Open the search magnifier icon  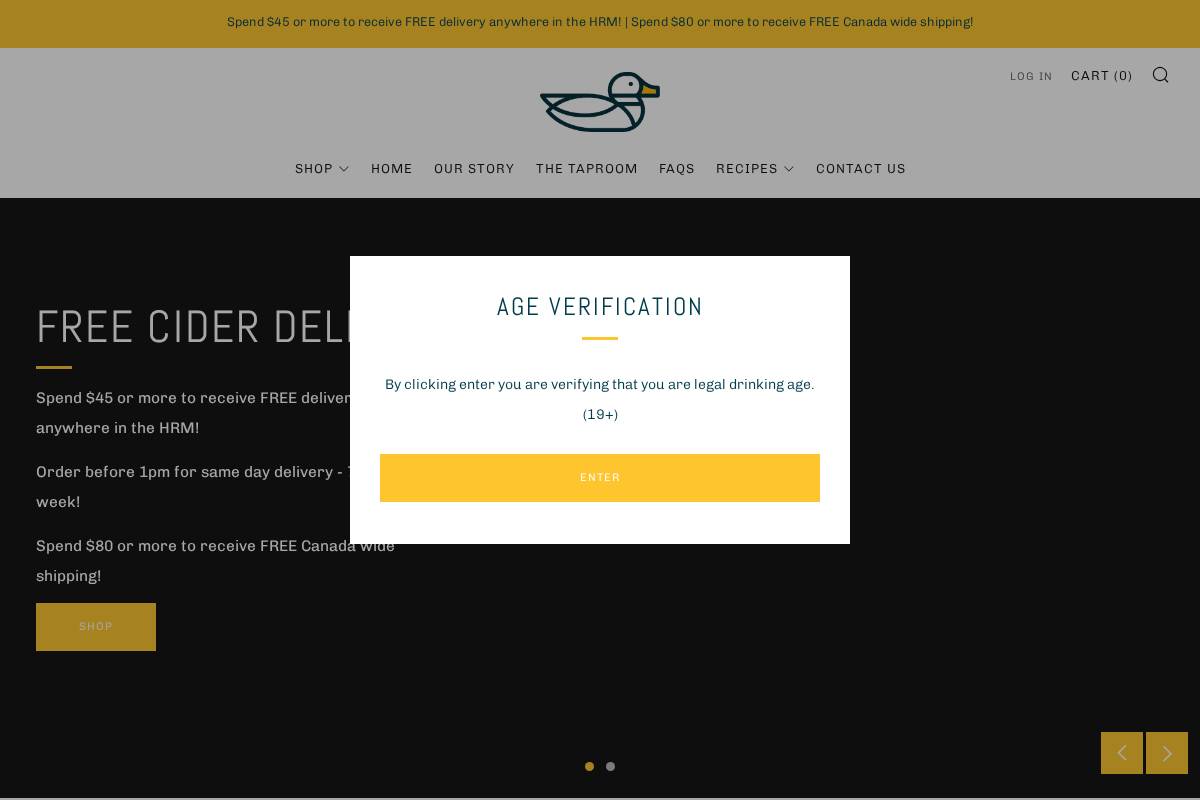coord(1160,75)
